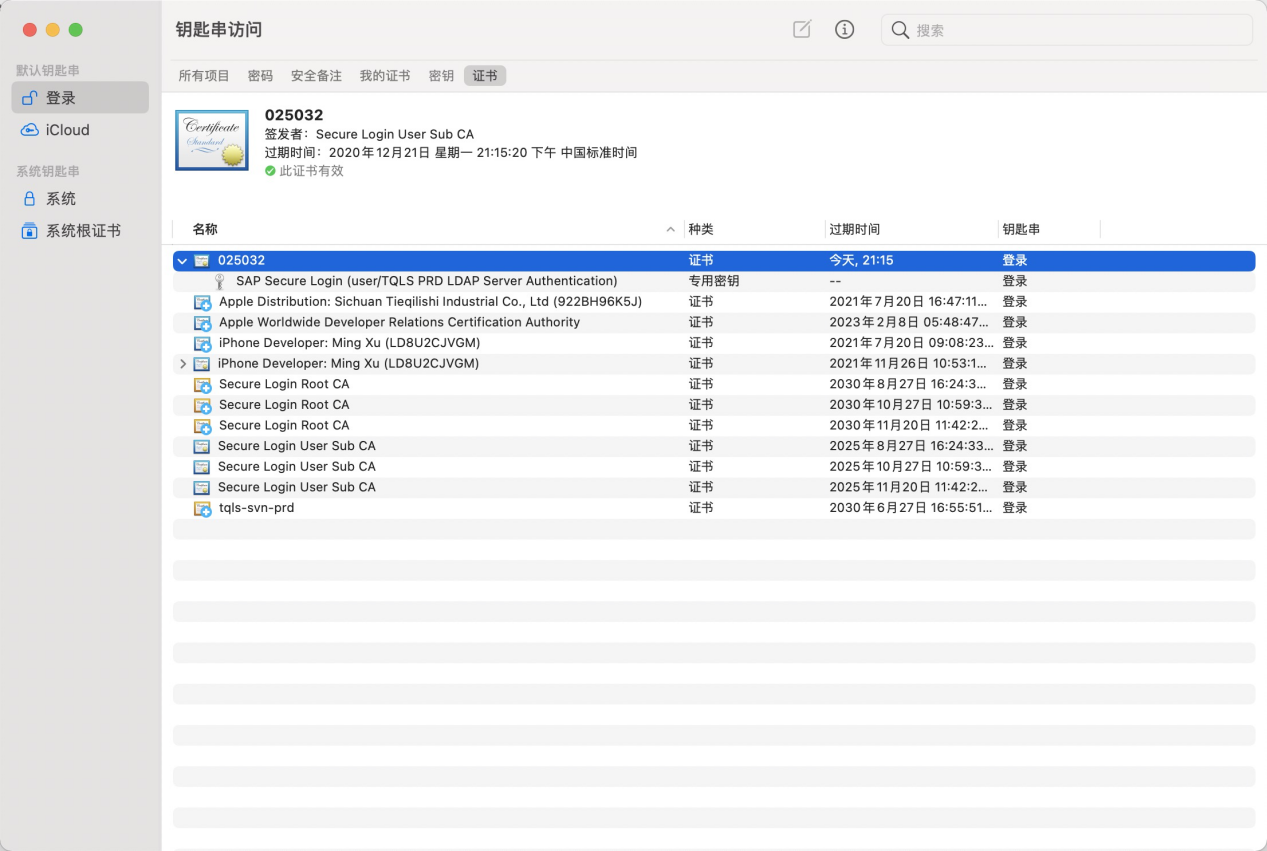This screenshot has height=851, width=1267.
Task: Click the 2030年6月27日 16:55:51 expiry cell
Action: 909,508
